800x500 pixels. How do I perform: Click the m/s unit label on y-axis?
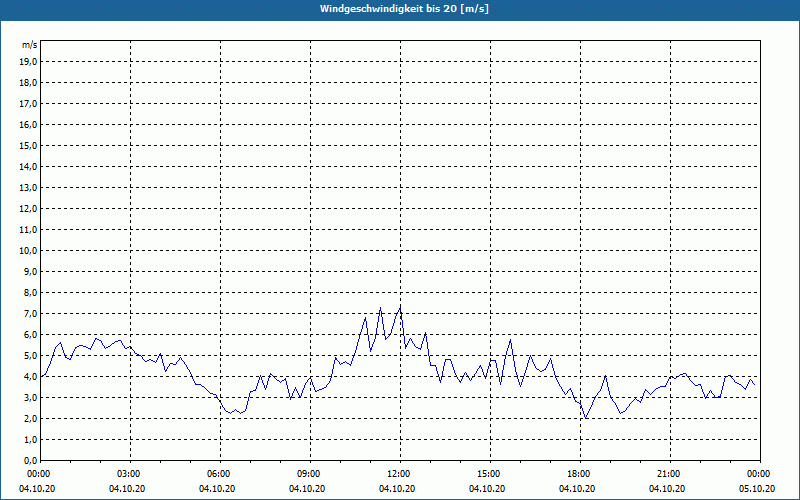click(29, 45)
